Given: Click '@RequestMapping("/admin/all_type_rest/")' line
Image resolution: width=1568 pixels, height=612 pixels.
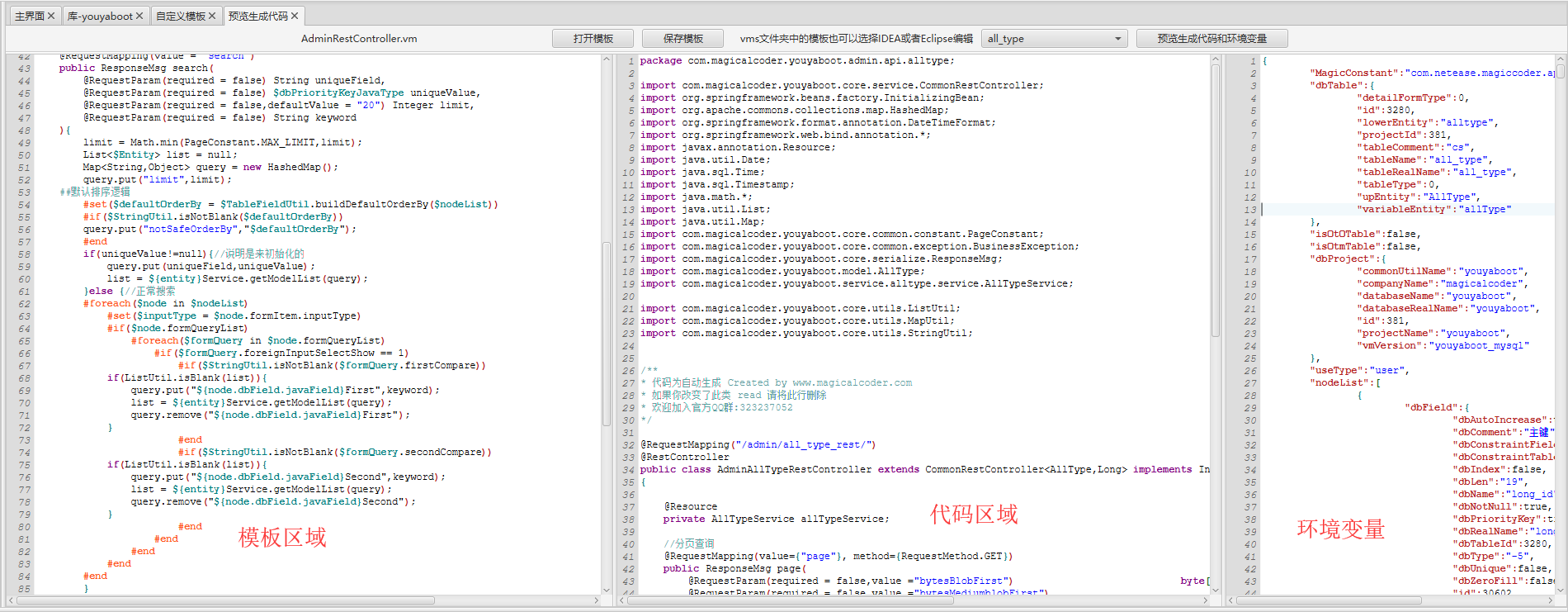Looking at the screenshot, I should pos(758,444).
